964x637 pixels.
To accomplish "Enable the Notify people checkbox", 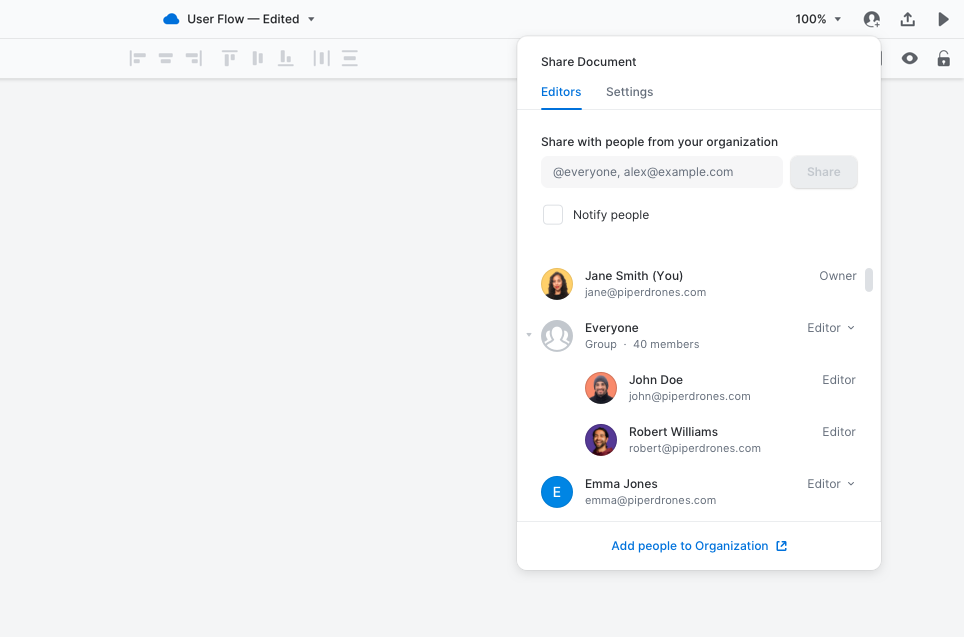I will pos(553,215).
